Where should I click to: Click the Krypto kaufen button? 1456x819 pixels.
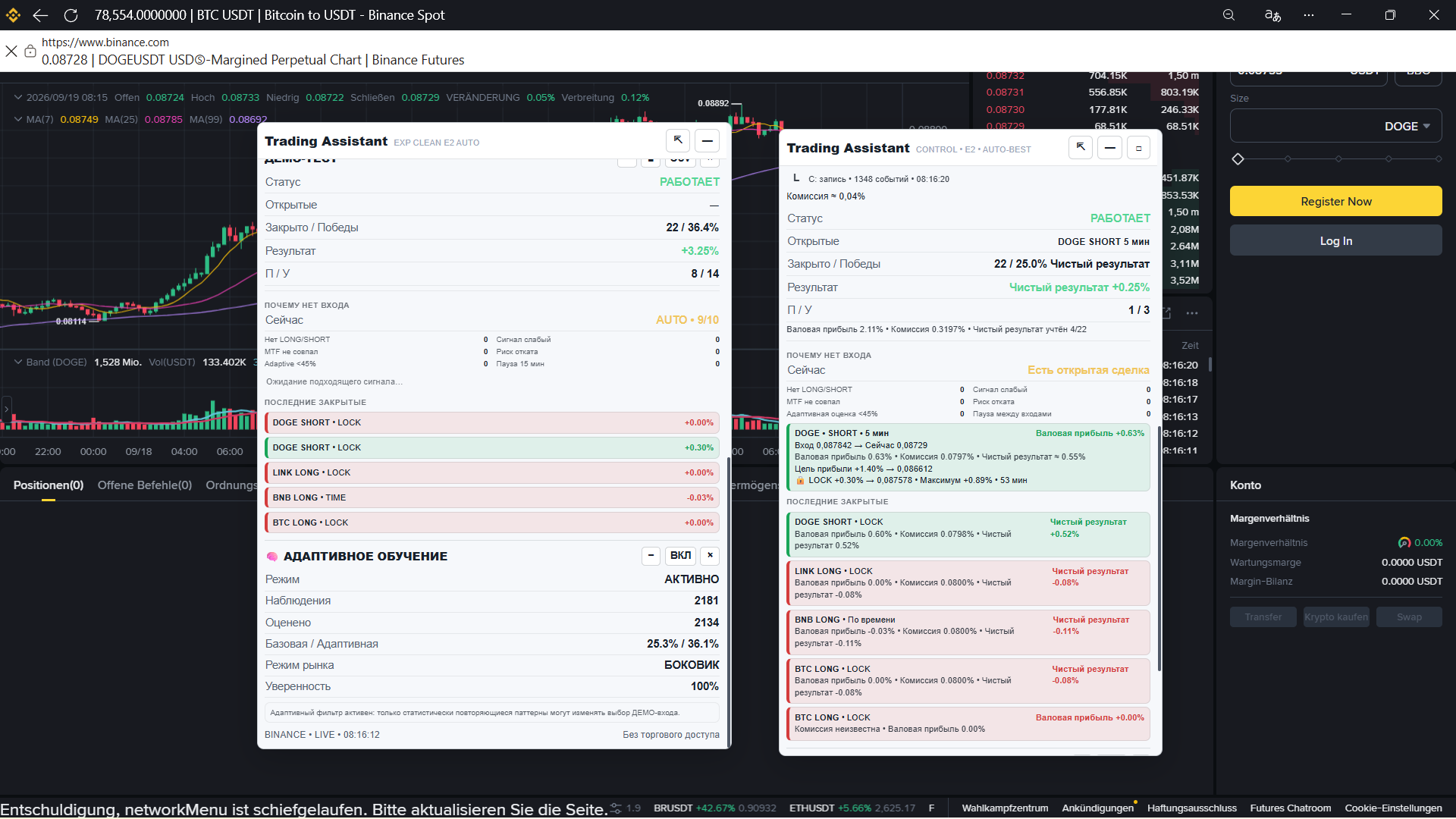click(x=1336, y=617)
